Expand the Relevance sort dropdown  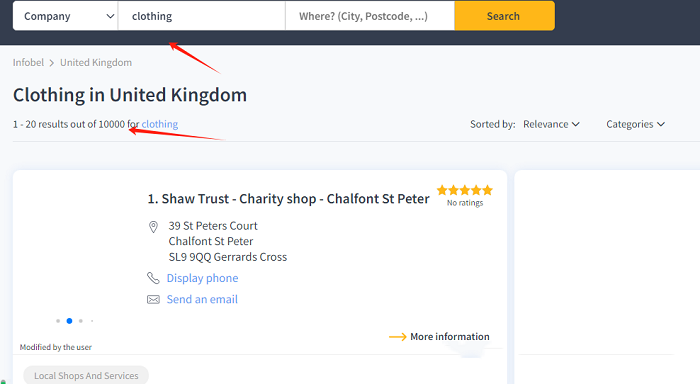click(551, 124)
